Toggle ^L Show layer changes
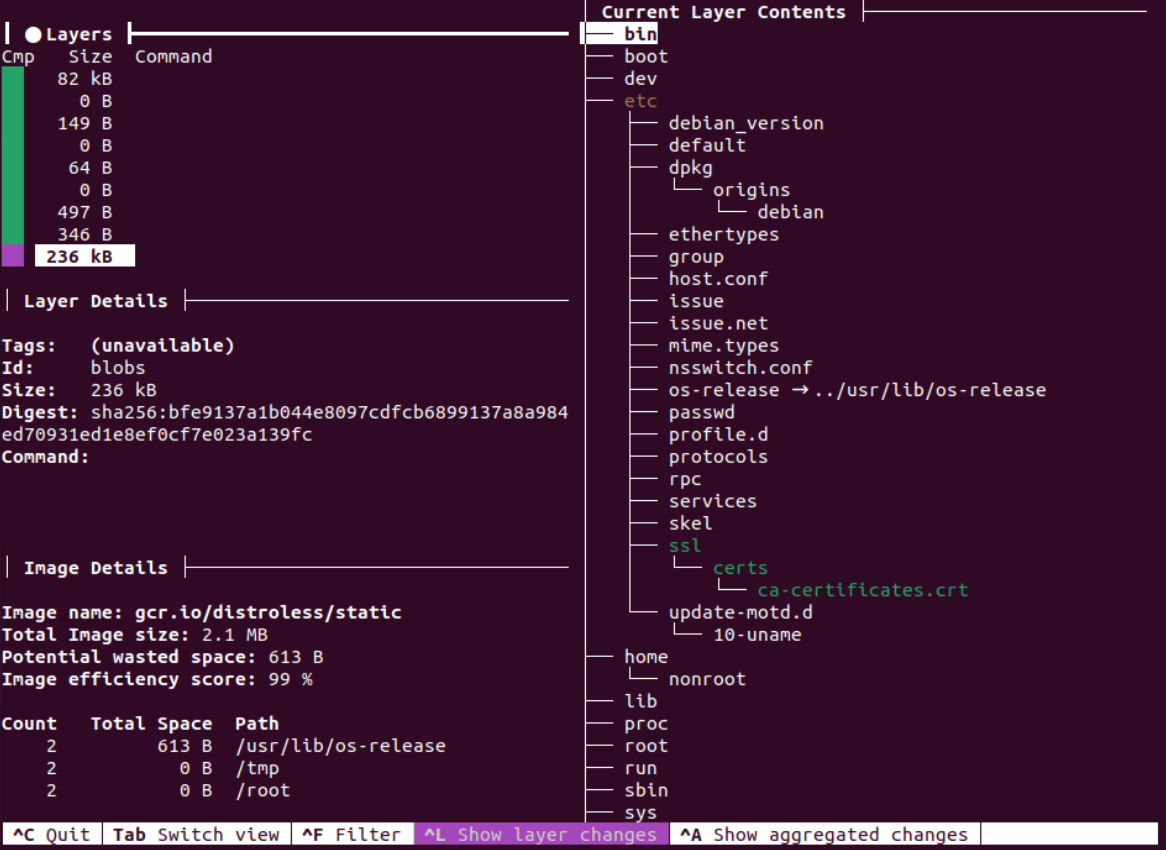 tap(541, 835)
